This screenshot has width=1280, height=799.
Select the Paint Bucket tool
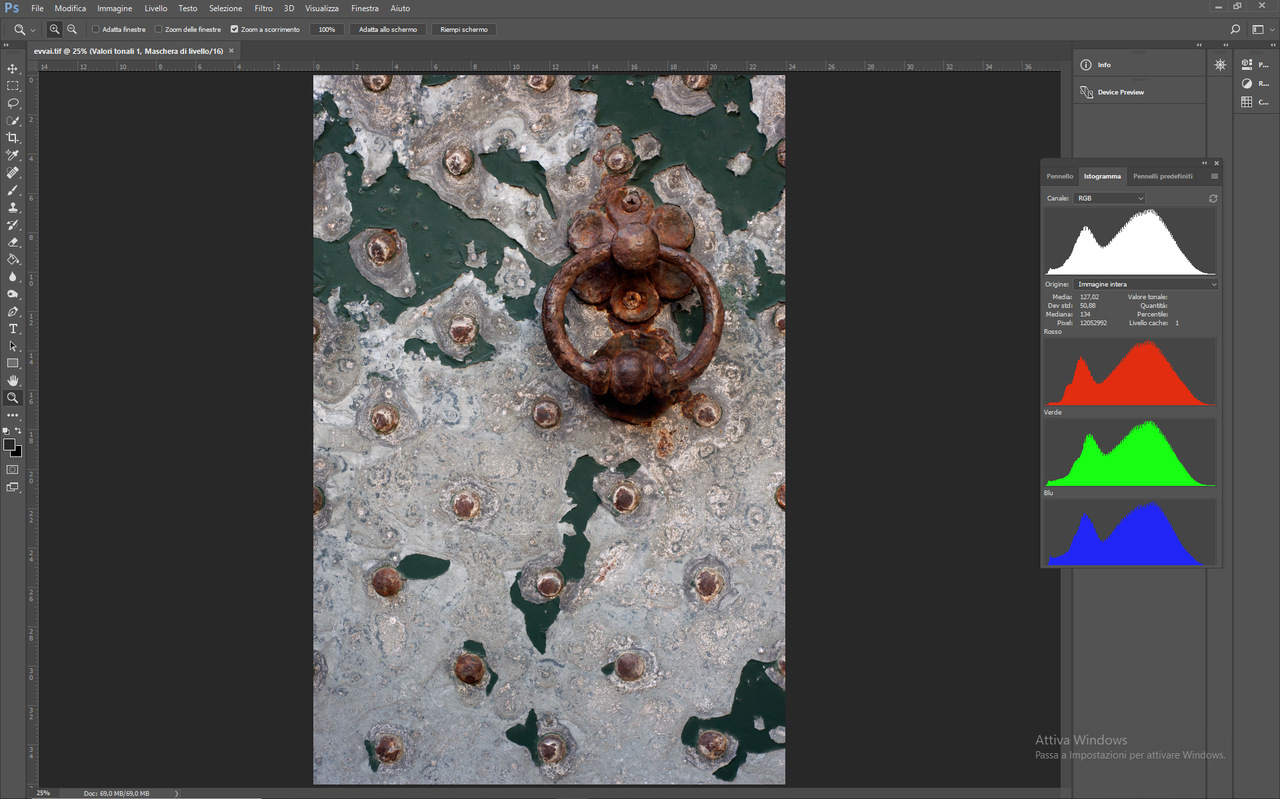pyautogui.click(x=13, y=259)
